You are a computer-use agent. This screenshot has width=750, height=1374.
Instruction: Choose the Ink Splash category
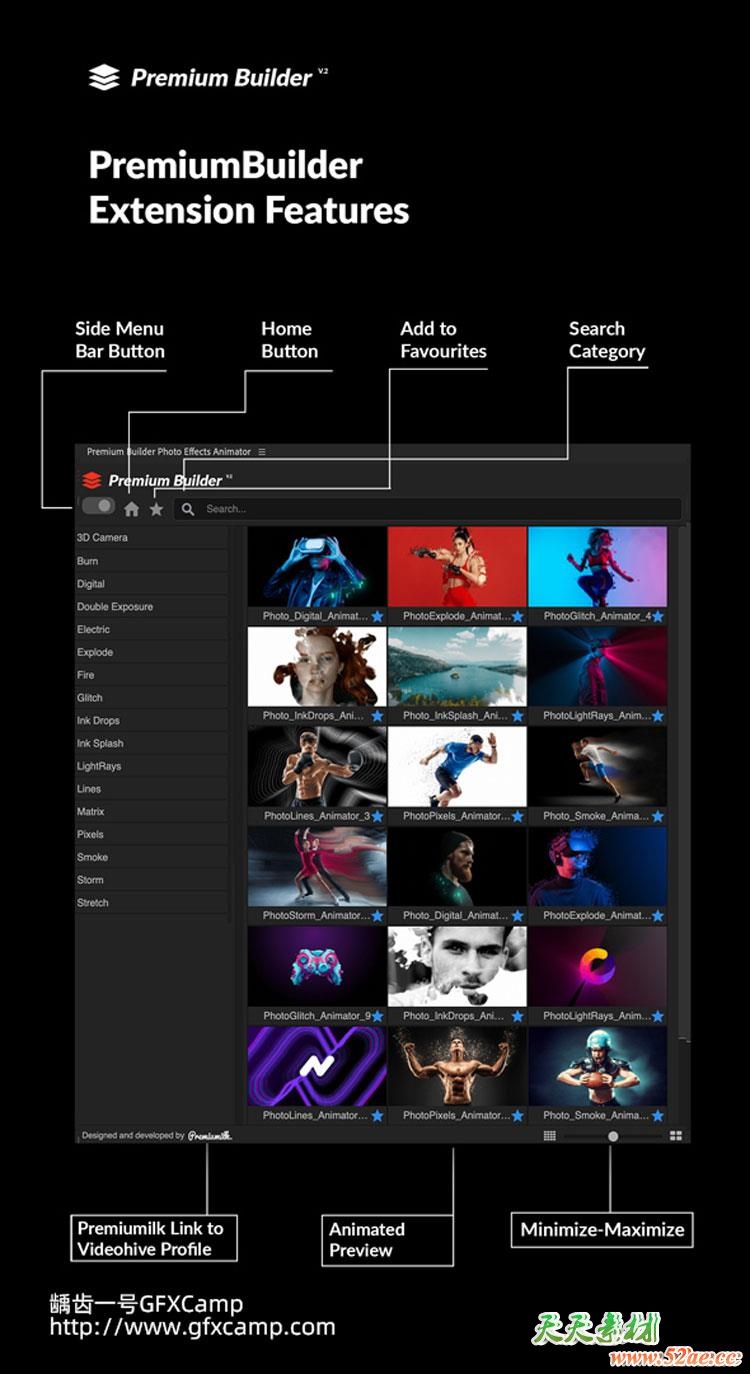click(x=101, y=744)
